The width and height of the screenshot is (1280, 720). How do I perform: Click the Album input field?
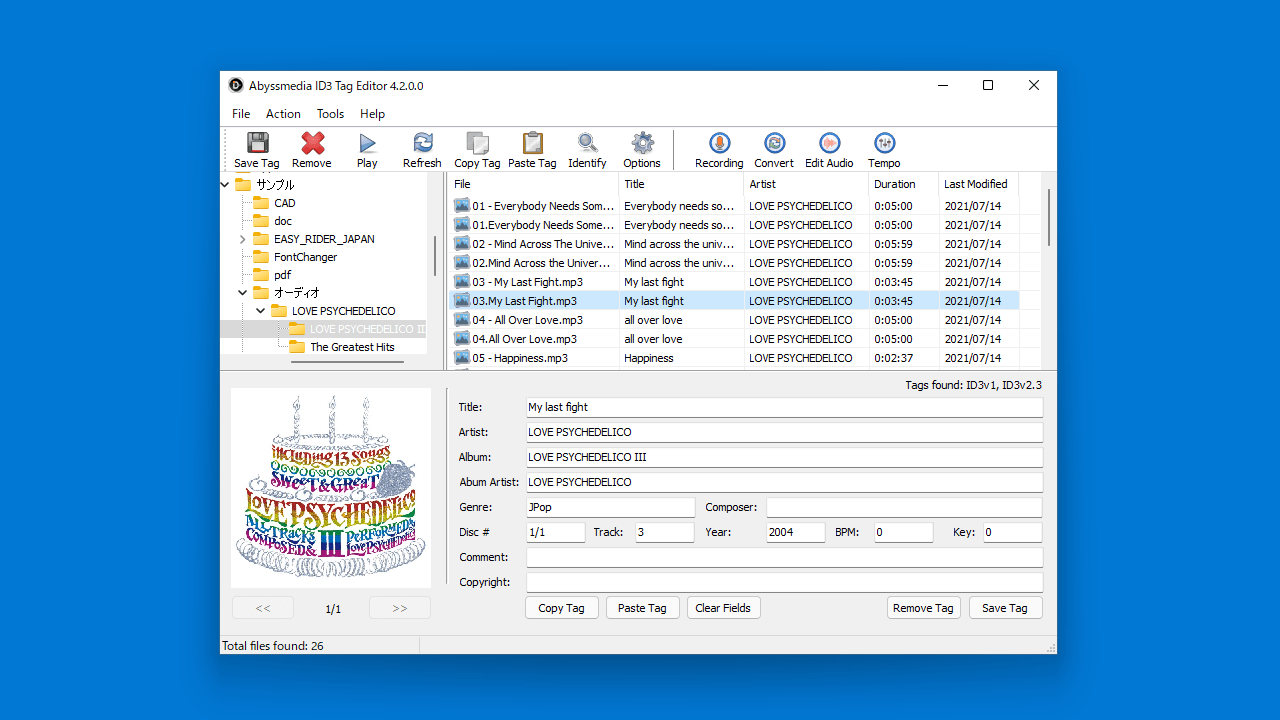[785, 457]
